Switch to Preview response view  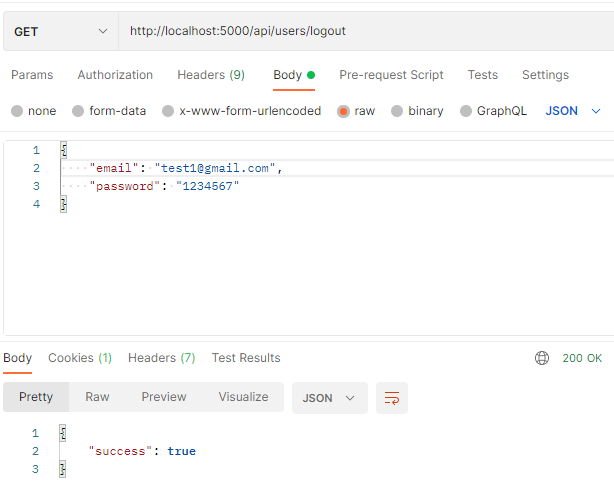pos(164,397)
